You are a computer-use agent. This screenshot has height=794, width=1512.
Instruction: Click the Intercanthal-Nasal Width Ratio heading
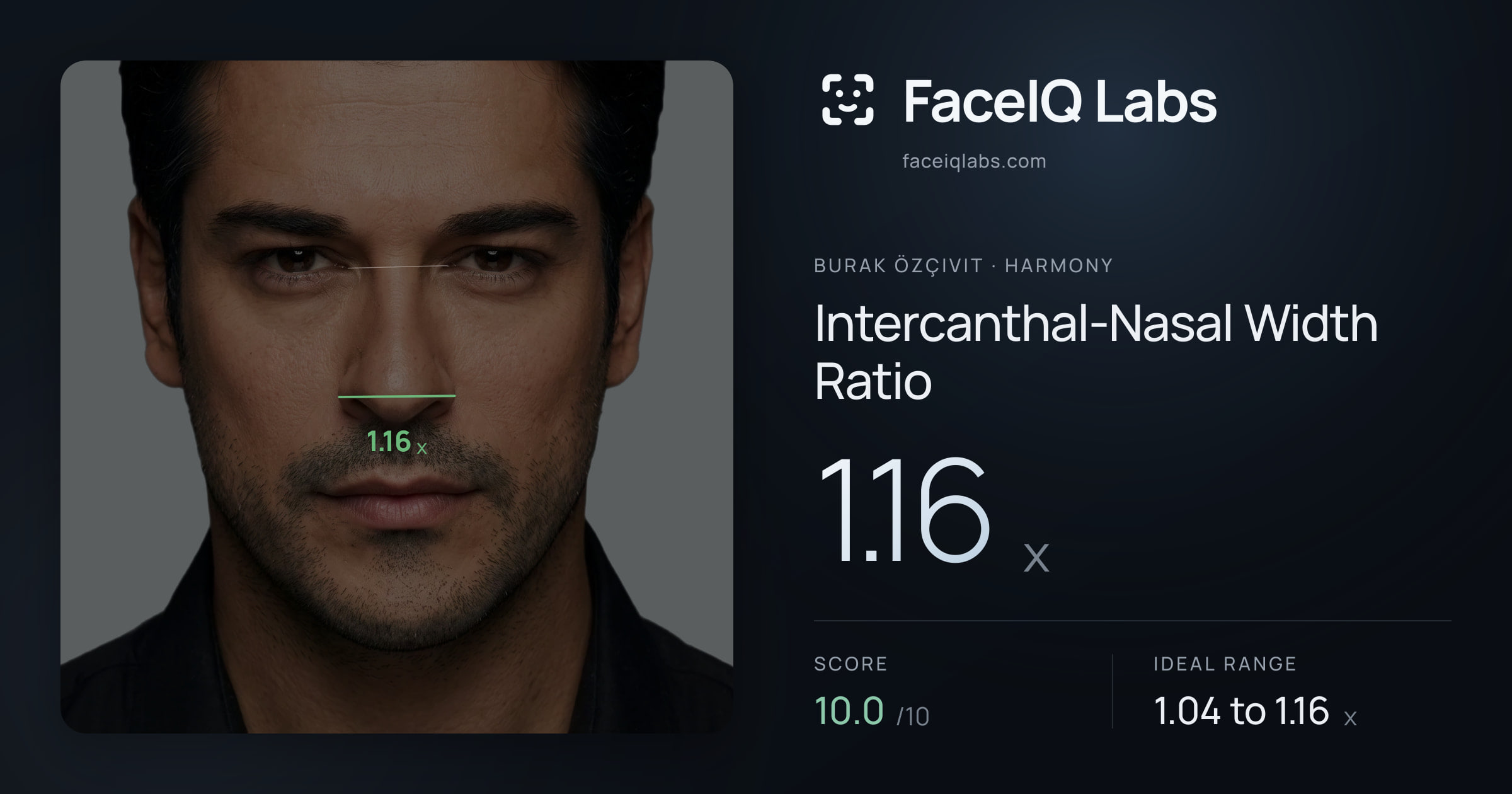1096,352
